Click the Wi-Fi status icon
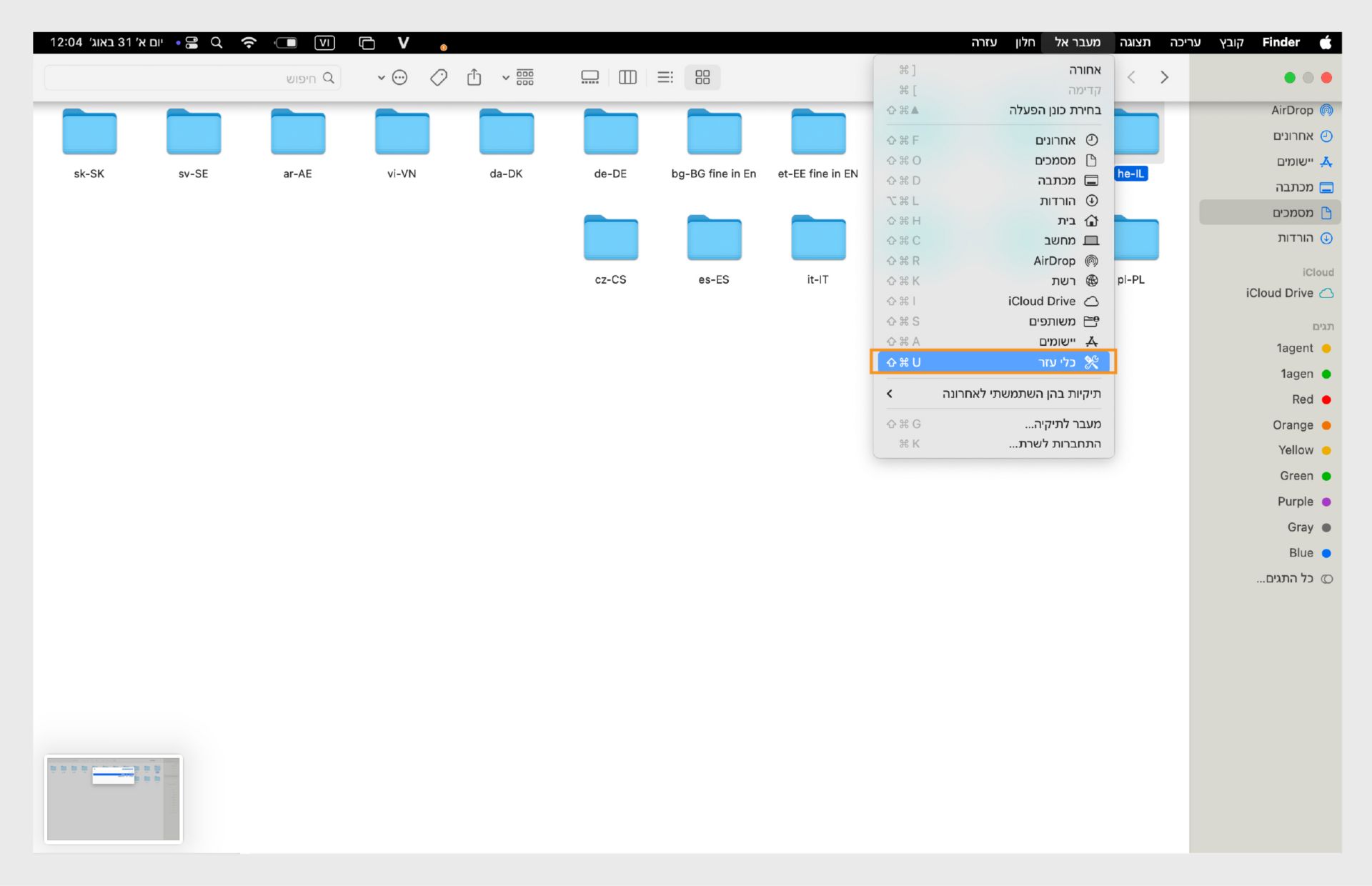The height and width of the screenshot is (886, 1372). [x=249, y=43]
